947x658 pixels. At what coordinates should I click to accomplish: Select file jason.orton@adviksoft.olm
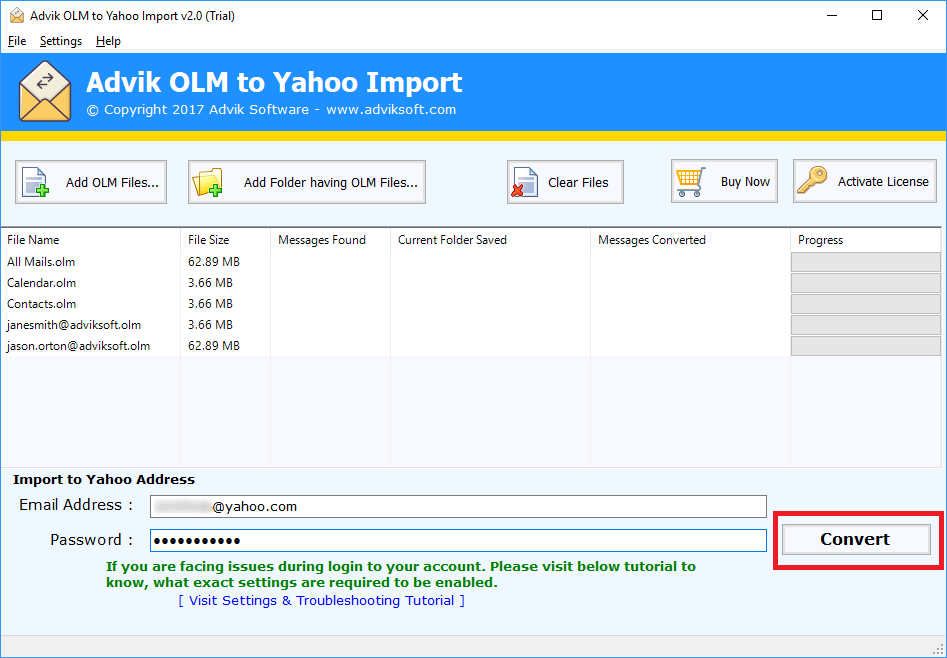tap(79, 346)
